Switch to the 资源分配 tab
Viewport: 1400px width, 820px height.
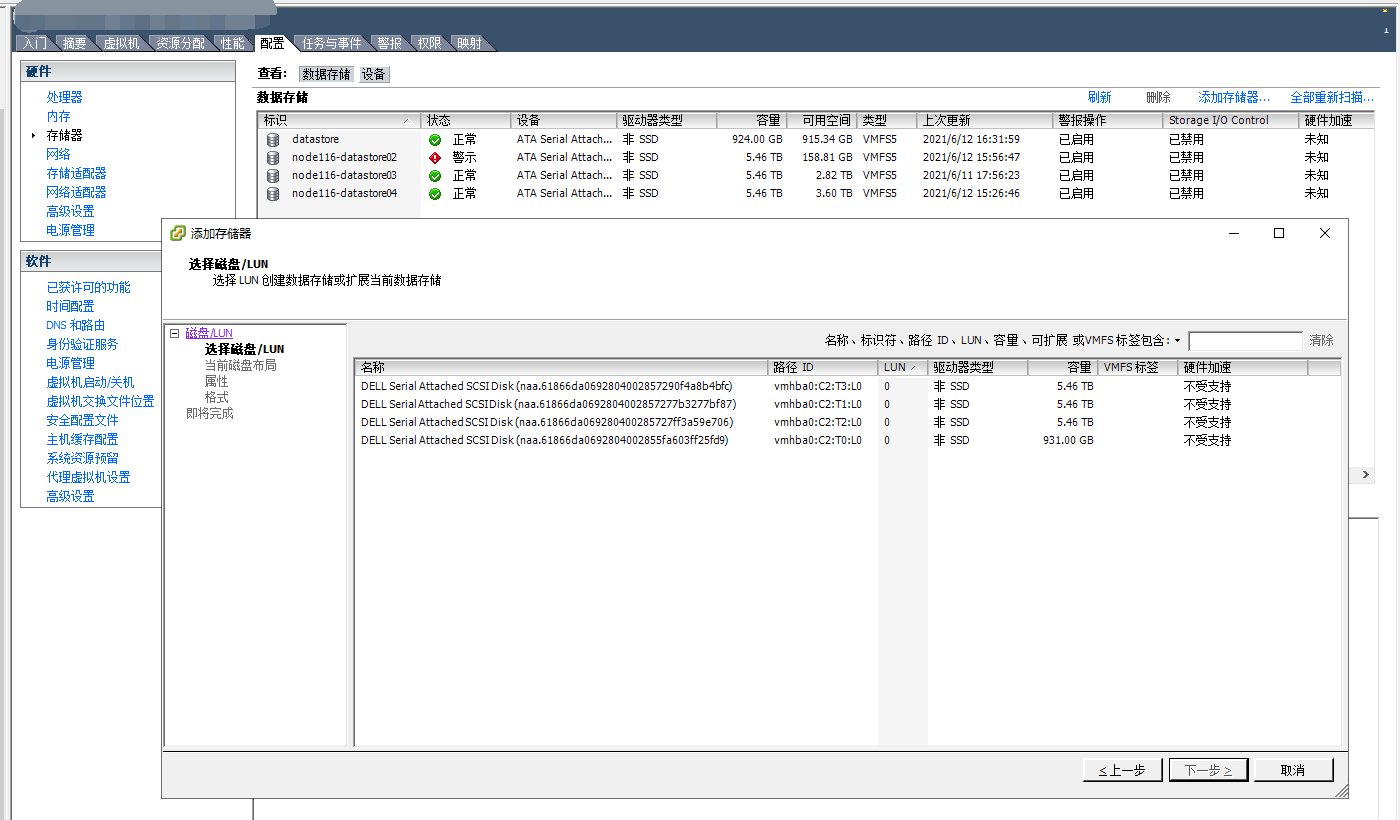tap(180, 43)
